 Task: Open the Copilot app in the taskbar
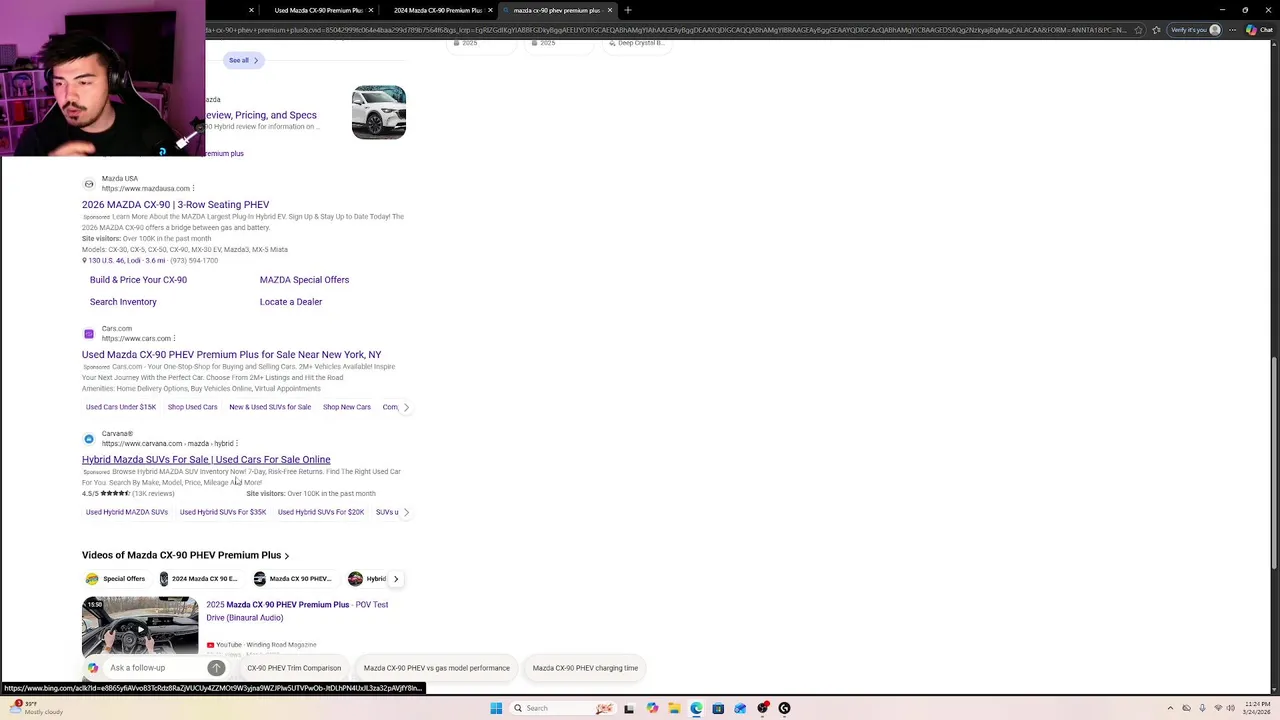(x=652, y=708)
